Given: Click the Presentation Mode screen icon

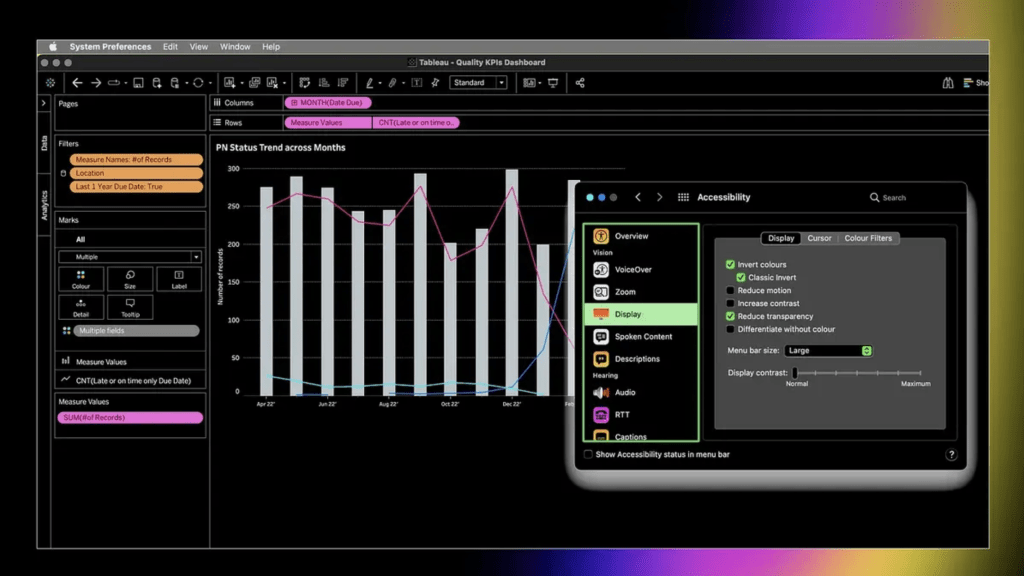Looking at the screenshot, I should pyautogui.click(x=553, y=83).
